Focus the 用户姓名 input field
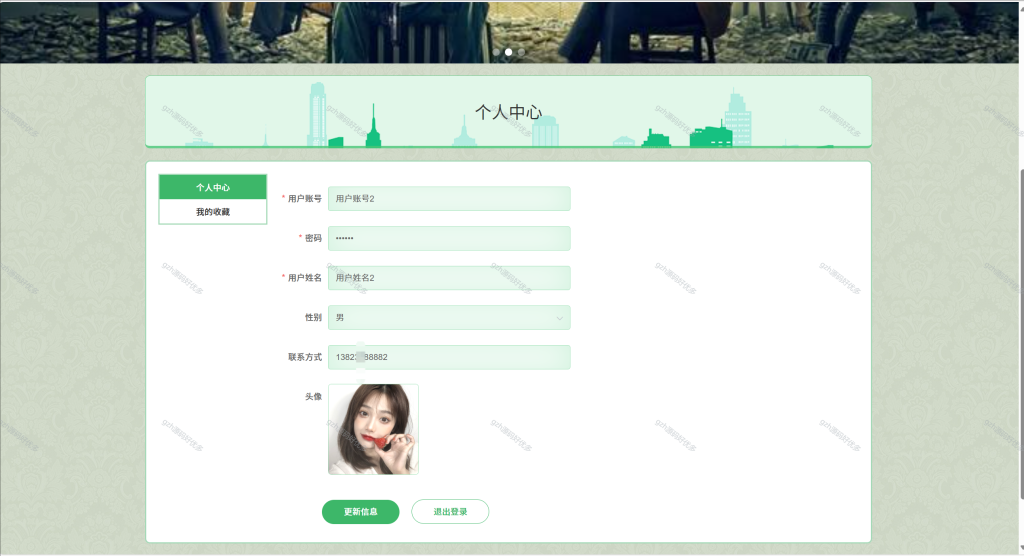 [449, 278]
